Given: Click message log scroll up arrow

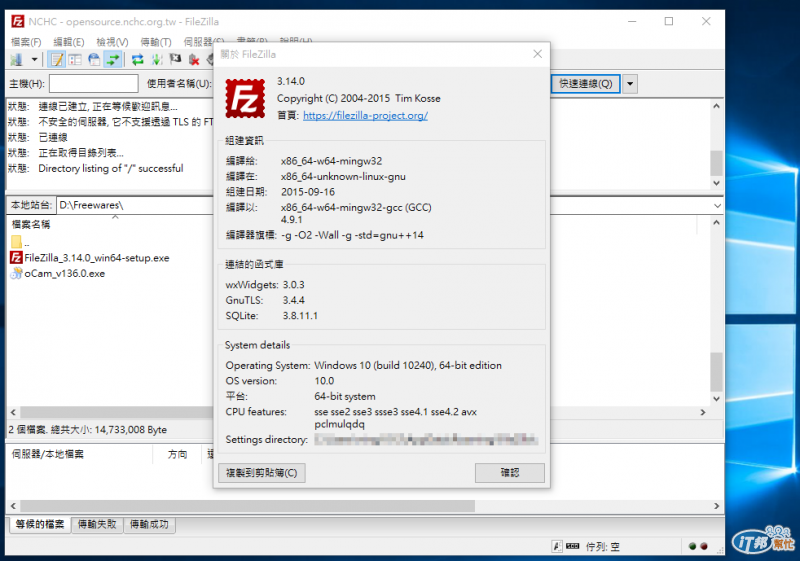Looking at the screenshot, I should pos(716,106).
